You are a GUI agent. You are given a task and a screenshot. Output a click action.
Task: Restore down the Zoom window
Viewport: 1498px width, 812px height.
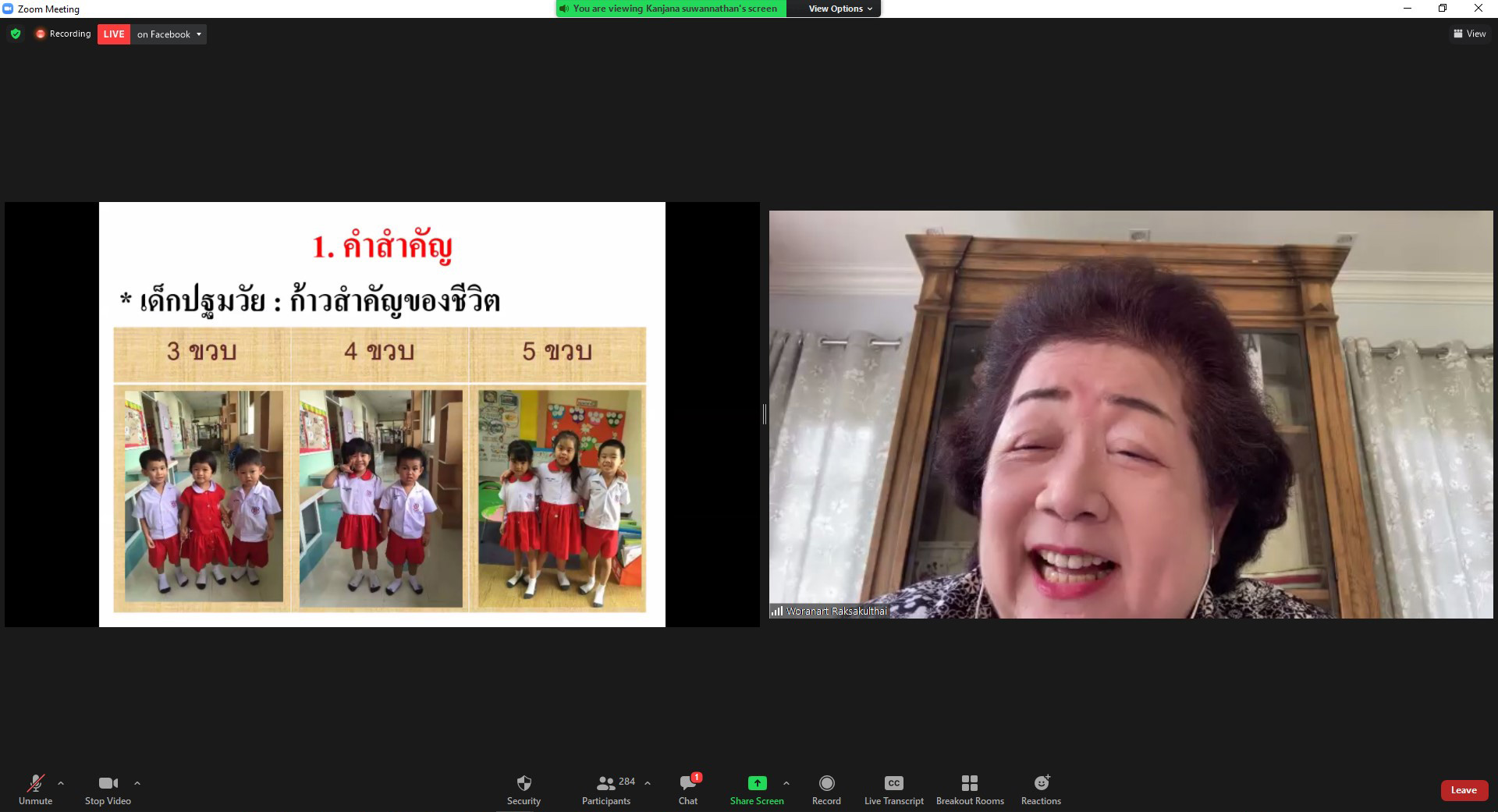tap(1443, 9)
